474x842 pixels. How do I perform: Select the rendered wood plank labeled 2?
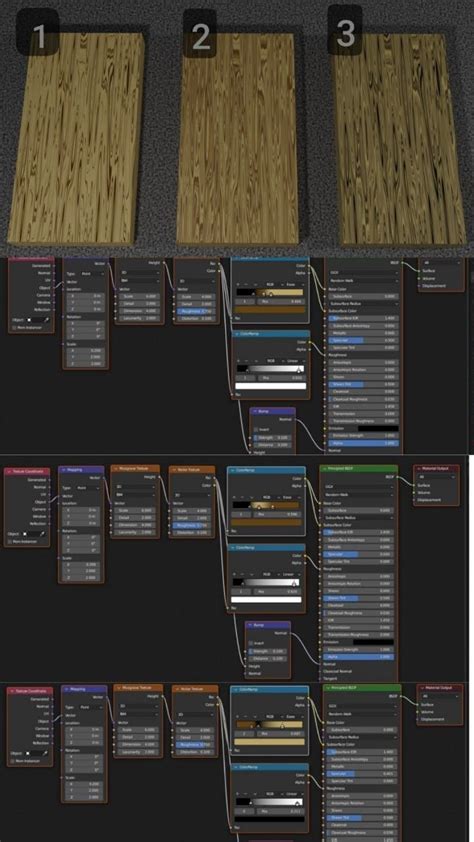point(238,139)
